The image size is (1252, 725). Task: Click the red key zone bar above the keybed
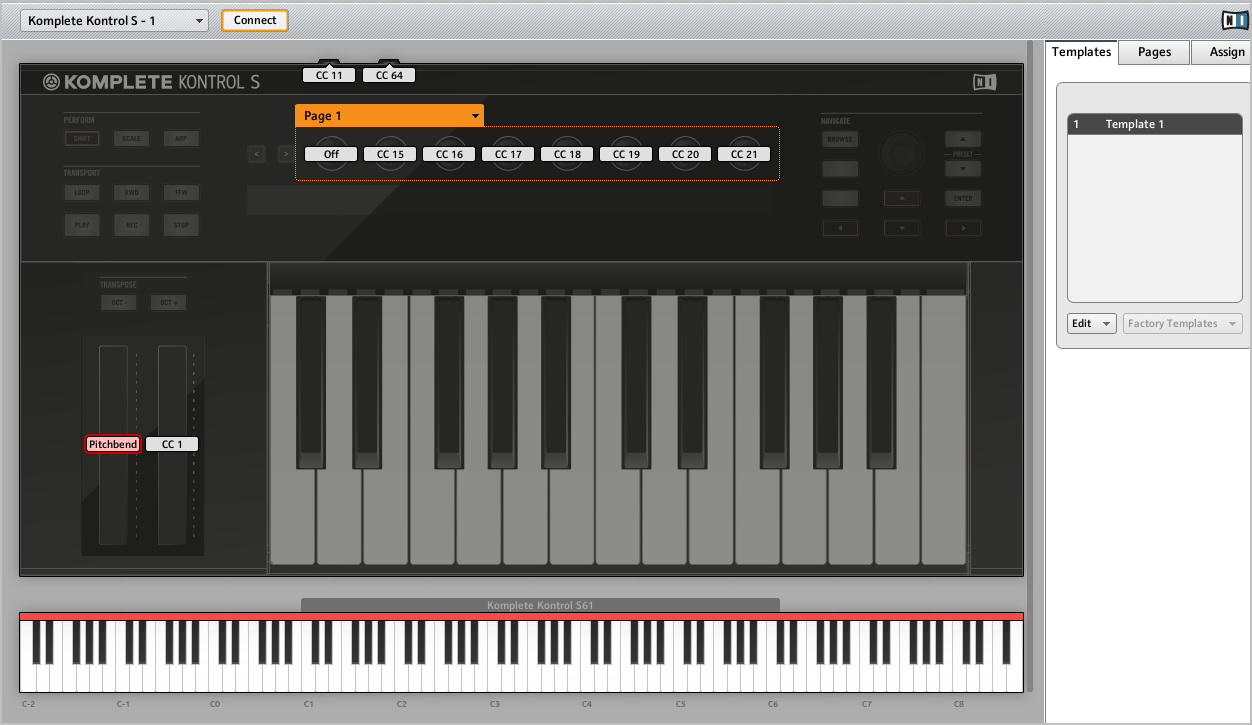[x=521, y=616]
